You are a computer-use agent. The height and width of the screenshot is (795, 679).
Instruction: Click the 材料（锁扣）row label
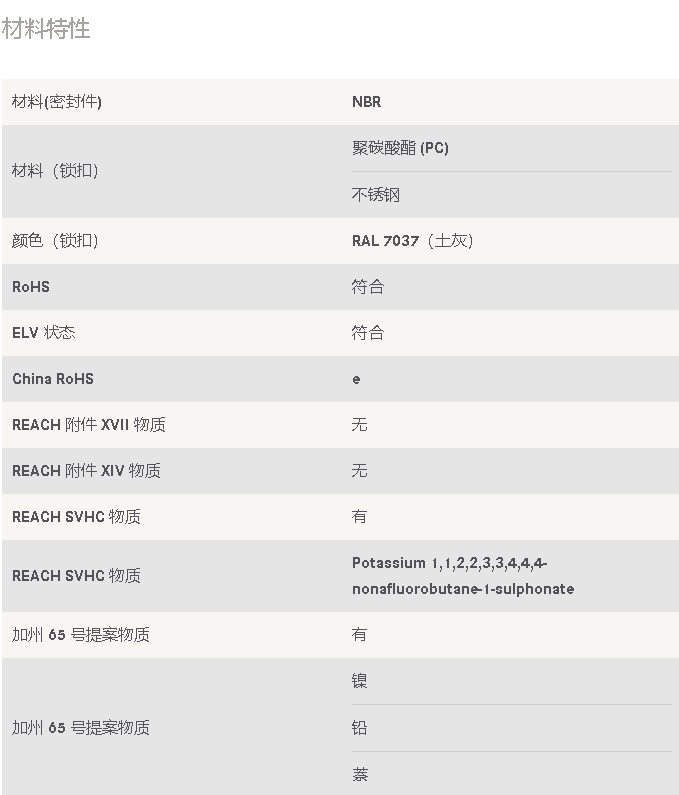tap(57, 171)
